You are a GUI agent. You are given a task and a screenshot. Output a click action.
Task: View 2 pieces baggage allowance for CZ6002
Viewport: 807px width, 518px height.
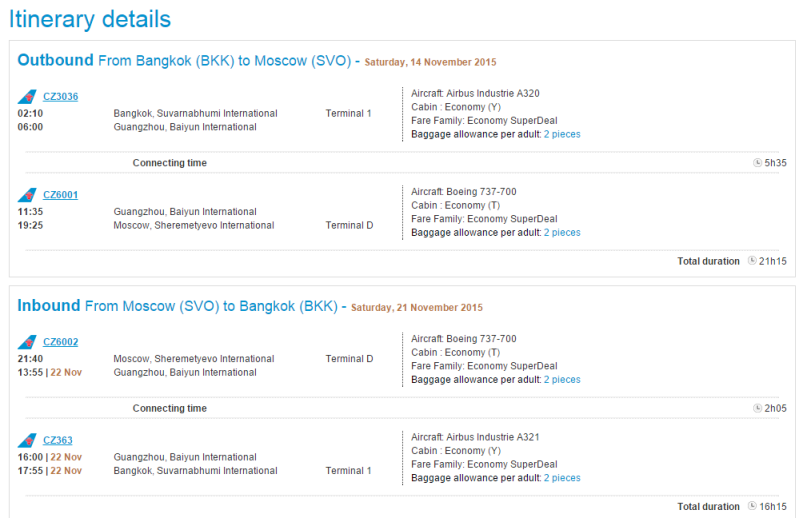tap(562, 380)
